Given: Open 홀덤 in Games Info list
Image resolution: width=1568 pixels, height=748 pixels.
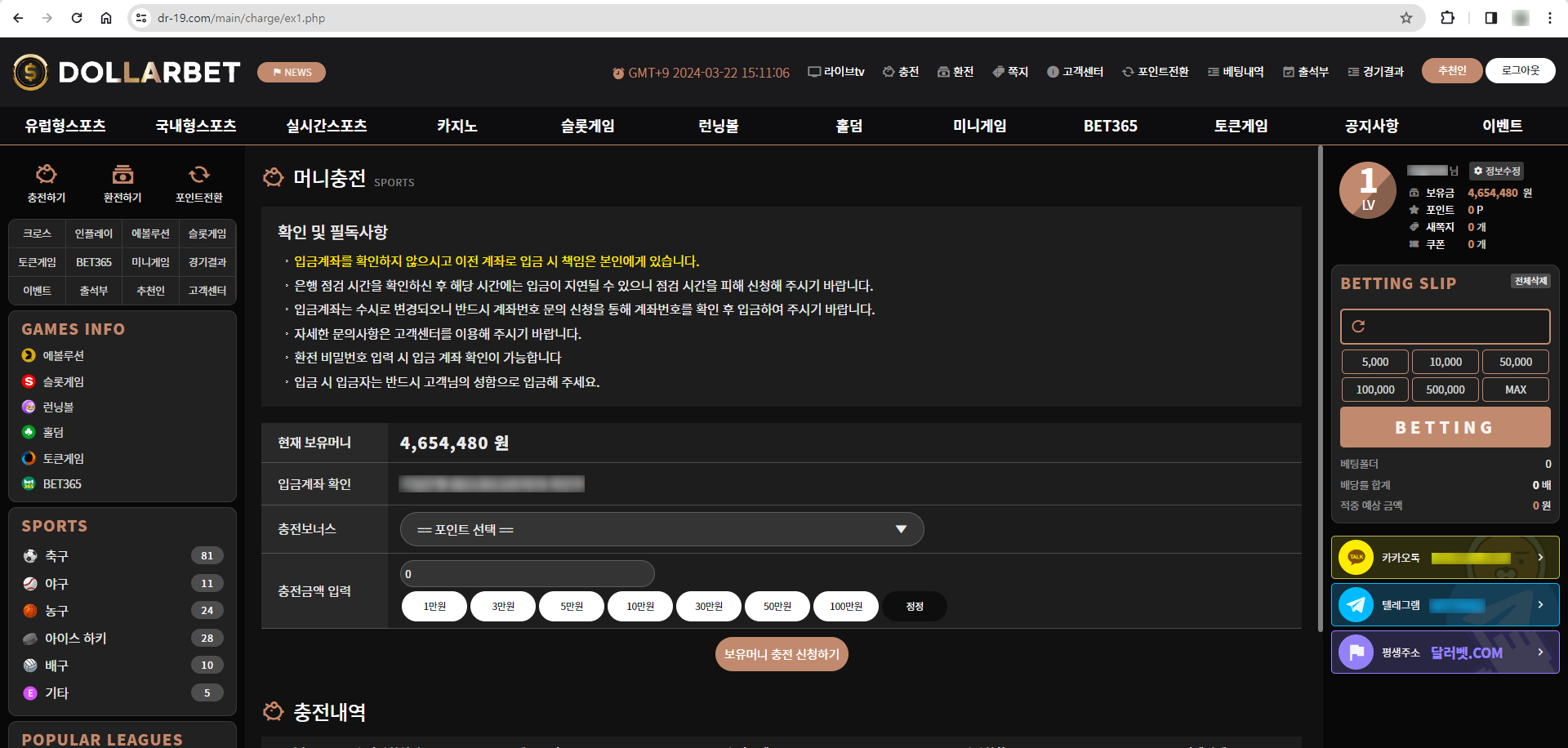Looking at the screenshot, I should [x=53, y=433].
